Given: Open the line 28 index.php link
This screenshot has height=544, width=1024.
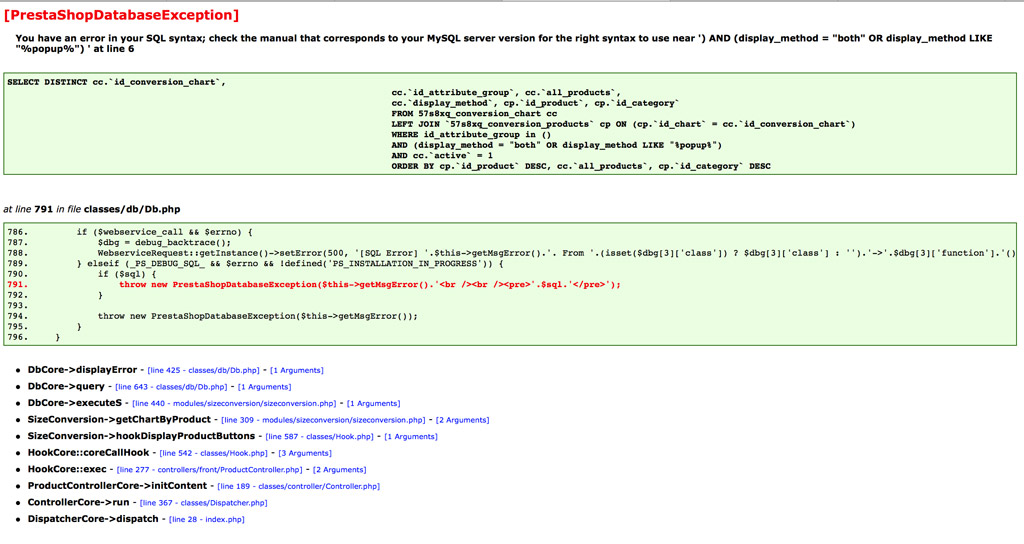Looking at the screenshot, I should click(206, 520).
